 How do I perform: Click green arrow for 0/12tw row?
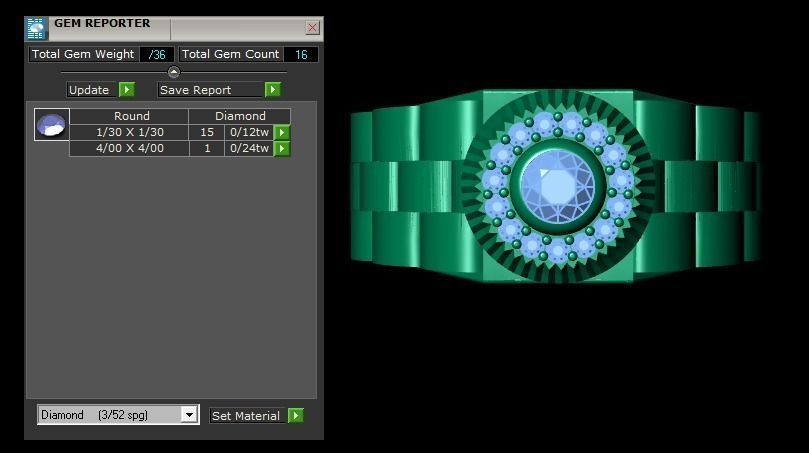[x=282, y=133]
